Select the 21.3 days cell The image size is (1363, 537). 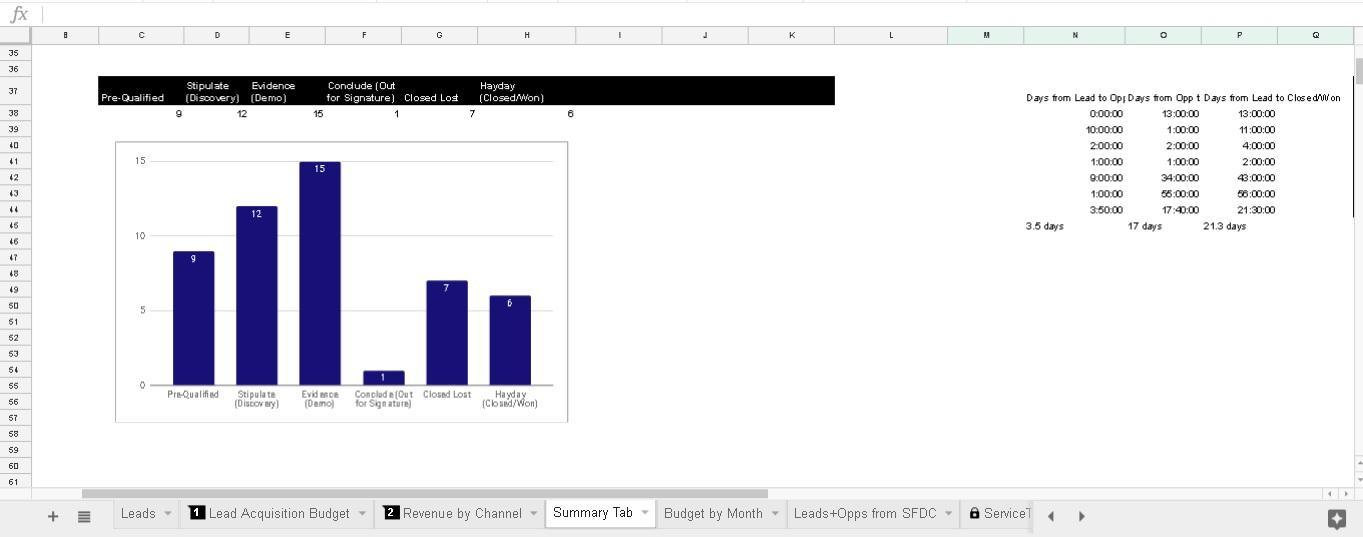click(1239, 226)
